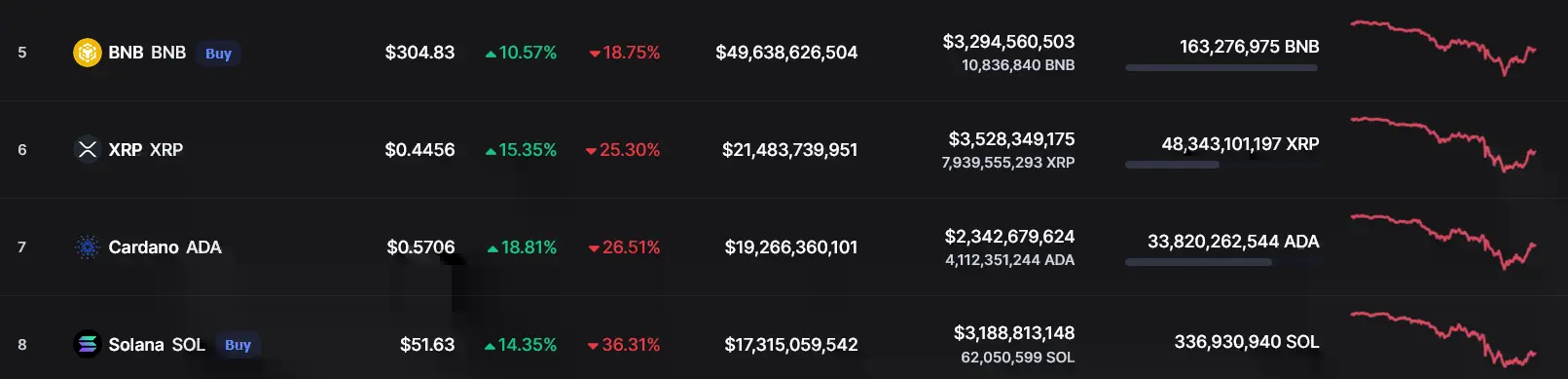Open the Cardano ADA coin page link
The height and width of the screenshot is (379, 1568).
coord(164,247)
